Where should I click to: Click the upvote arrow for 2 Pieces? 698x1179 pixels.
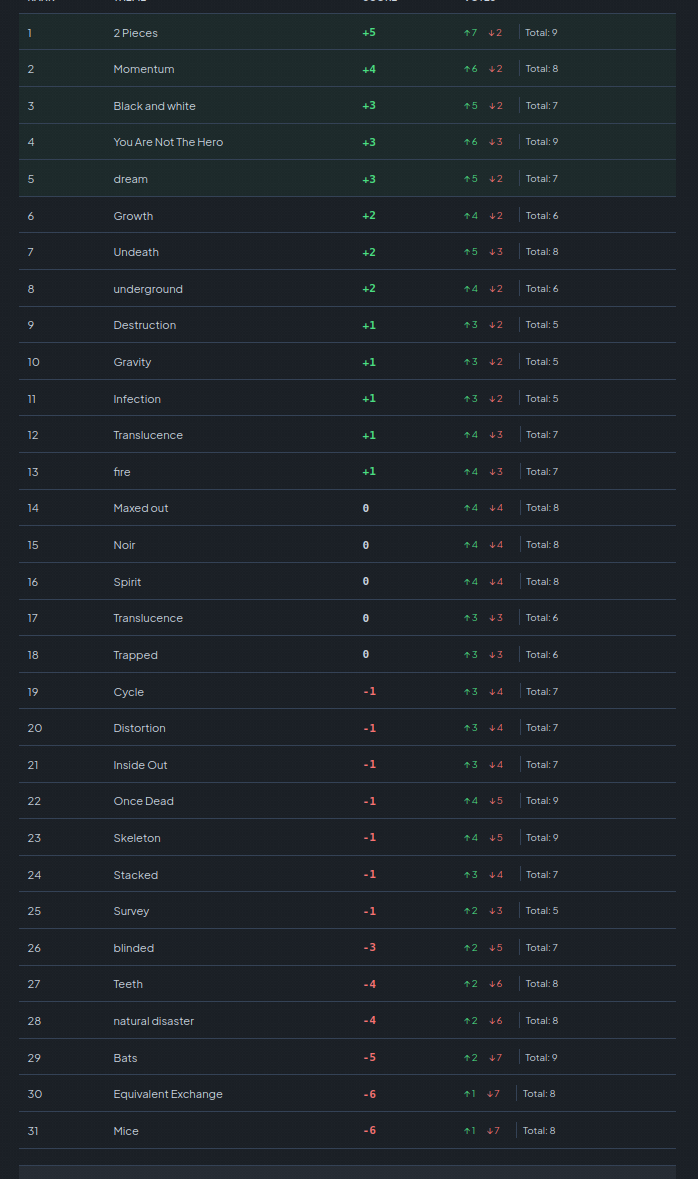point(467,33)
